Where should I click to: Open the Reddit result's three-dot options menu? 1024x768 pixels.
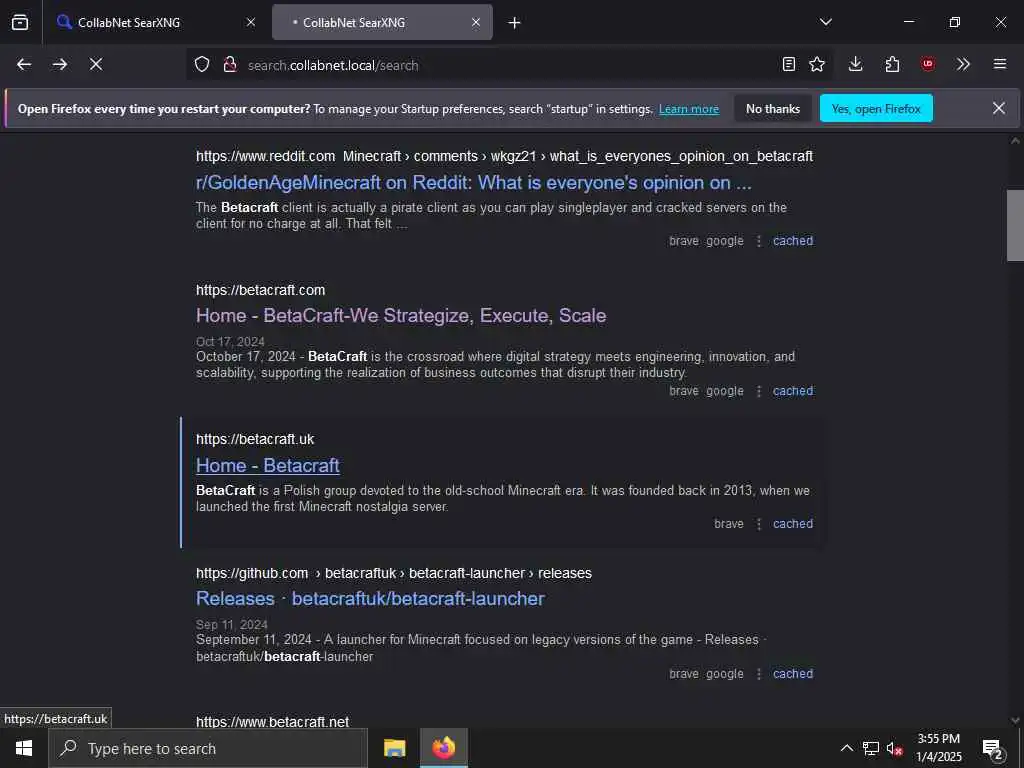(x=759, y=241)
